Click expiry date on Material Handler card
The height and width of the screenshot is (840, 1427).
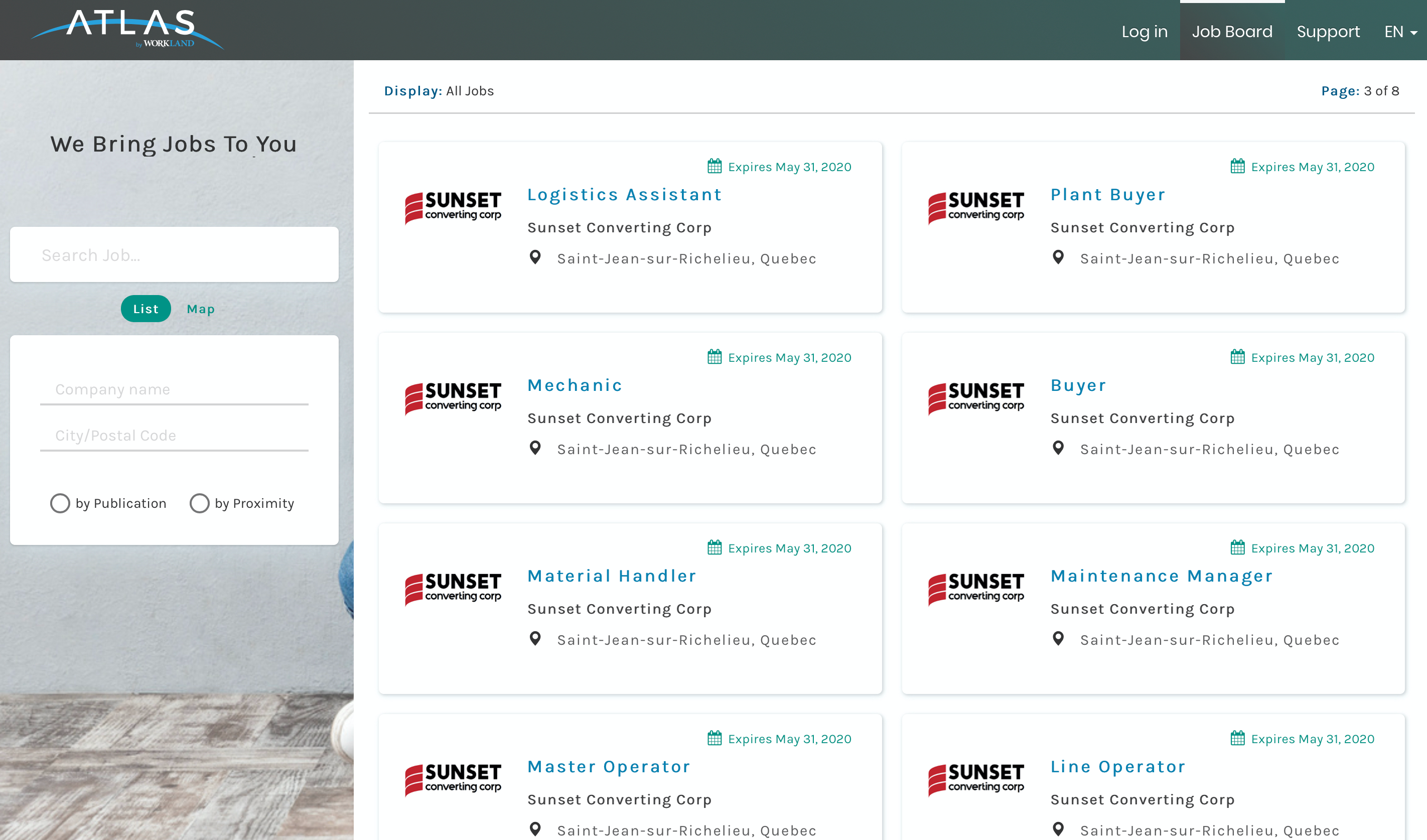point(789,549)
